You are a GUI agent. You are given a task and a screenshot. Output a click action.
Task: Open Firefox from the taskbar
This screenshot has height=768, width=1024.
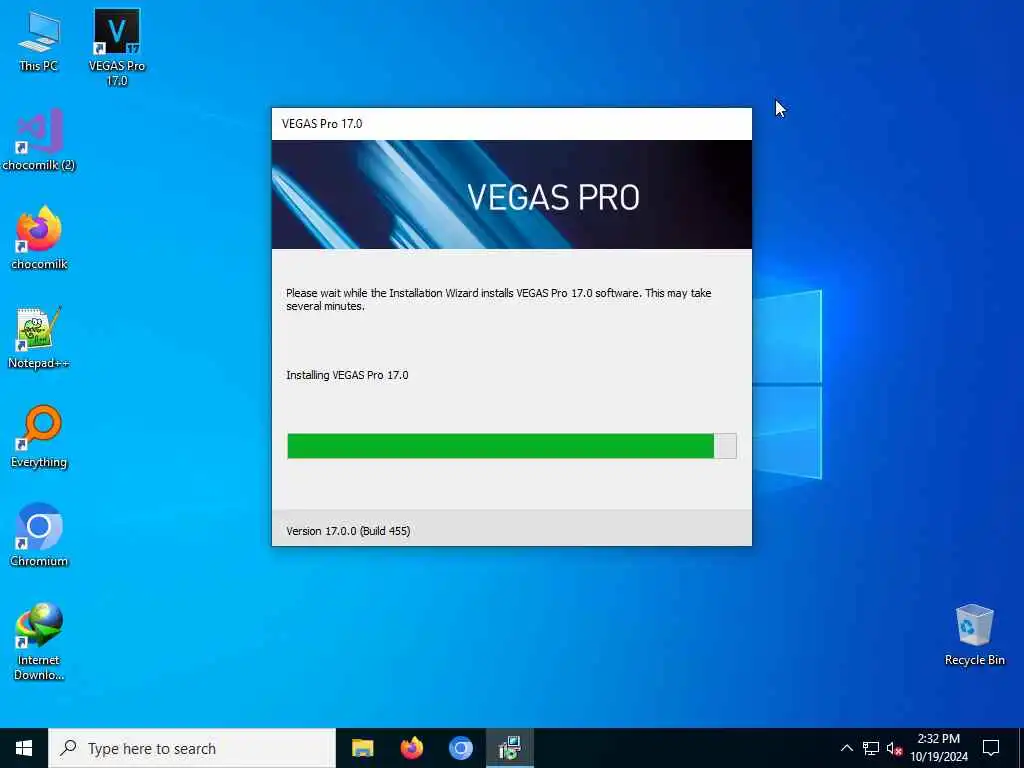411,748
